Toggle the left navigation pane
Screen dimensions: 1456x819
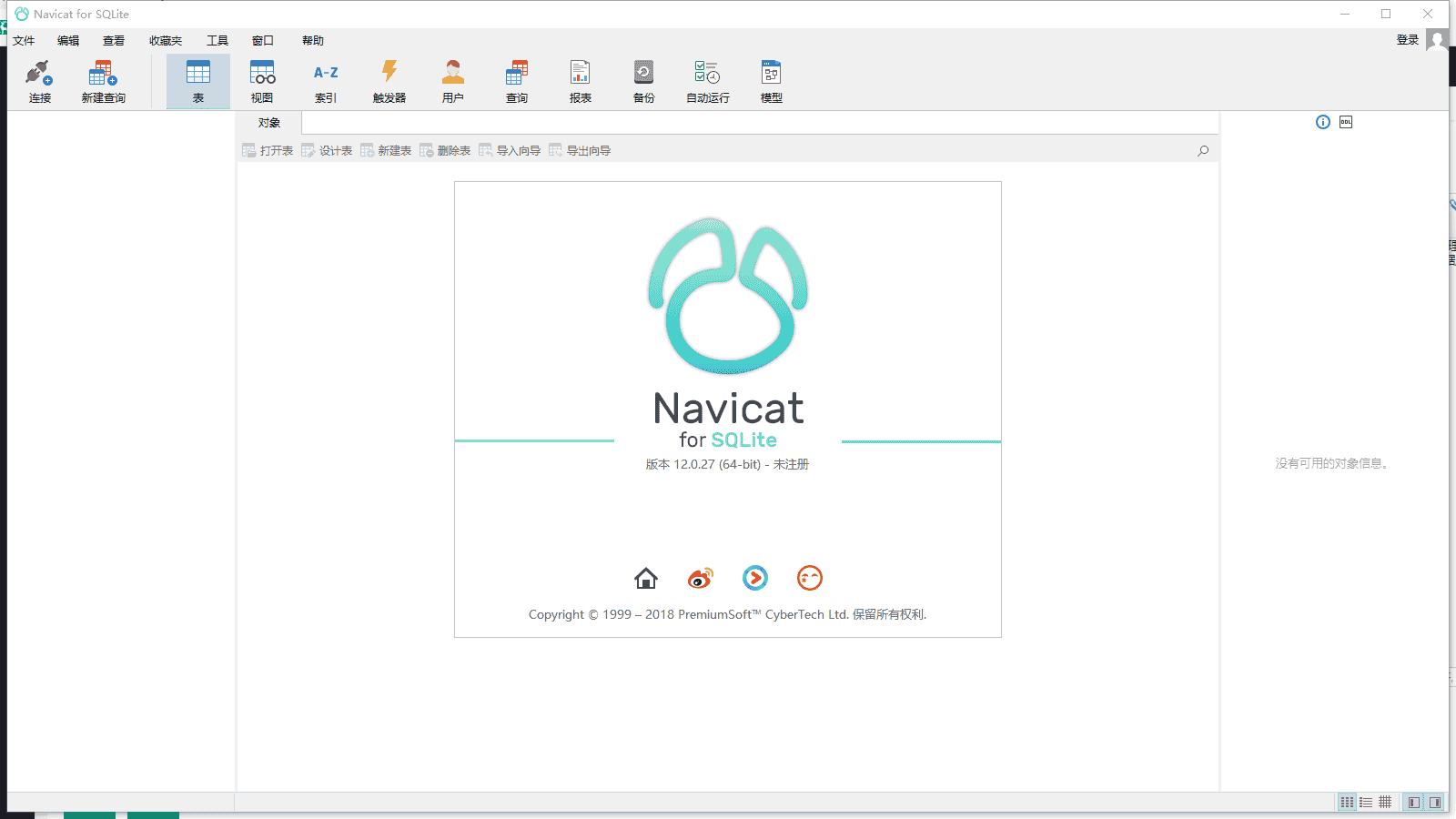1413,802
